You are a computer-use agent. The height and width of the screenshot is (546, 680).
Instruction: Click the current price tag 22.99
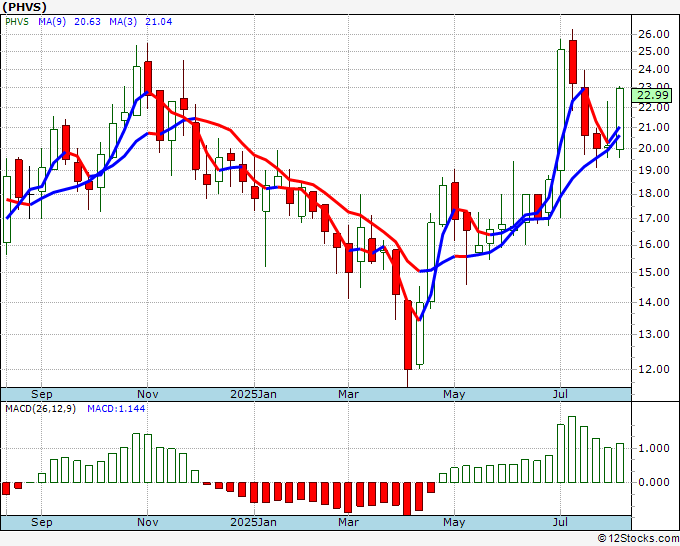(x=652, y=95)
